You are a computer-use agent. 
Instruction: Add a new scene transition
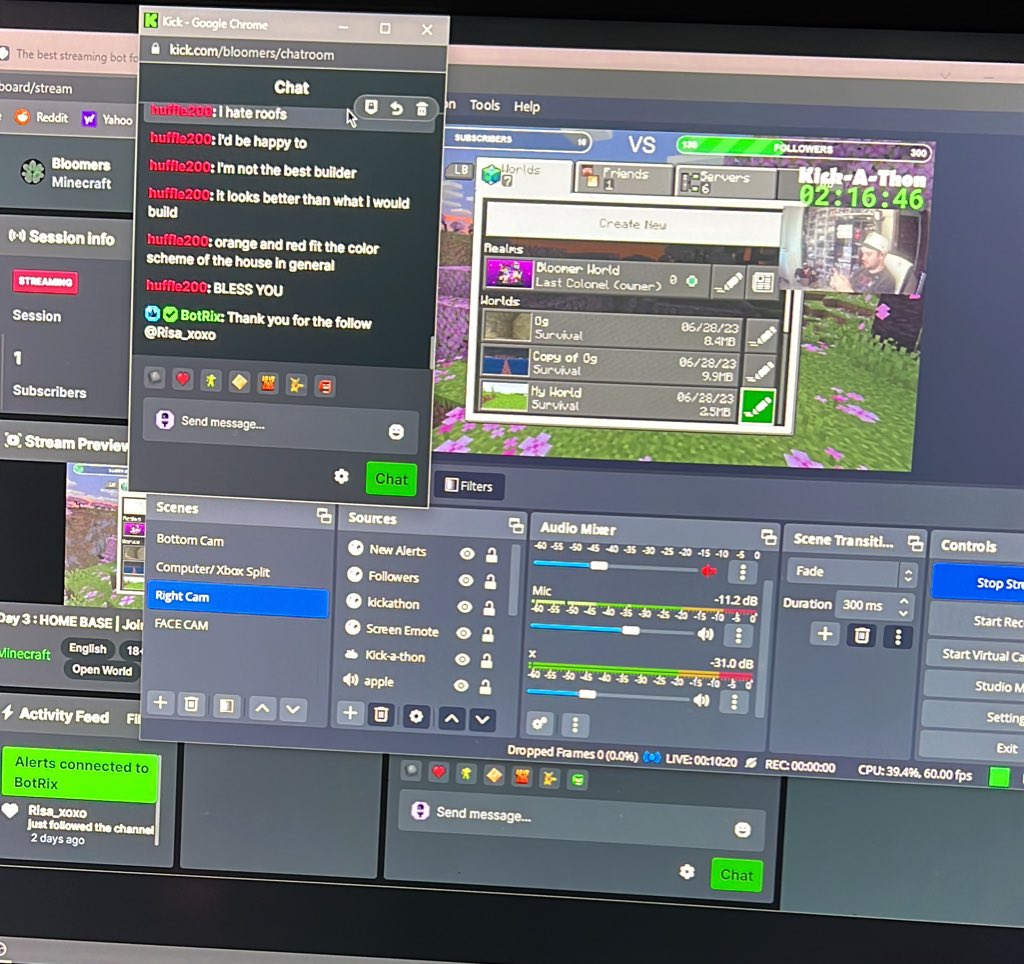(x=825, y=634)
